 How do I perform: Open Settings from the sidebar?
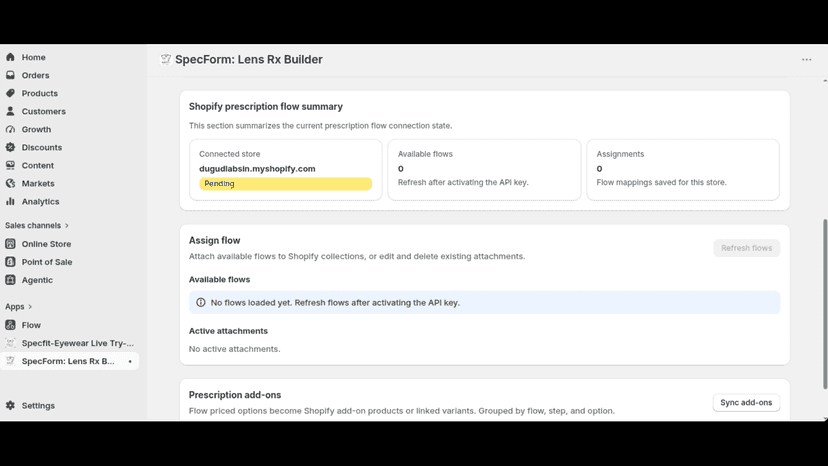(38, 405)
